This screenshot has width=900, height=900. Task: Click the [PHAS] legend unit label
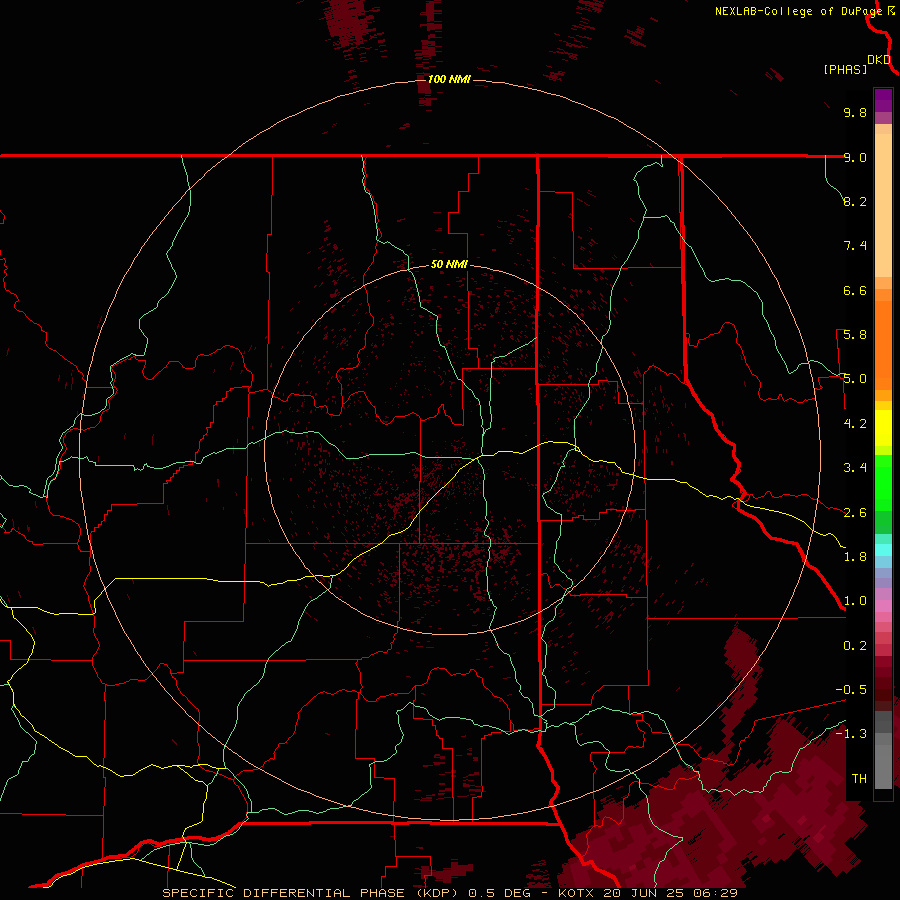pos(845,69)
